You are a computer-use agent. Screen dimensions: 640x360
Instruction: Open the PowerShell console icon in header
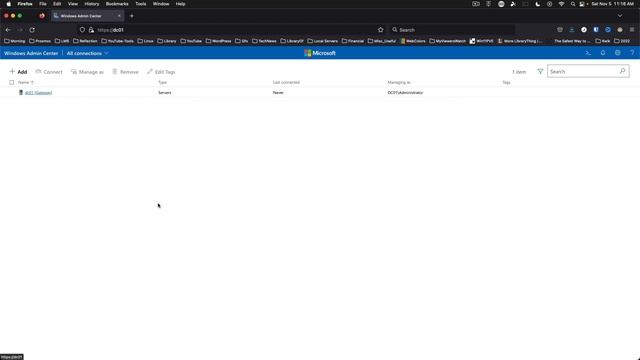coord(588,53)
